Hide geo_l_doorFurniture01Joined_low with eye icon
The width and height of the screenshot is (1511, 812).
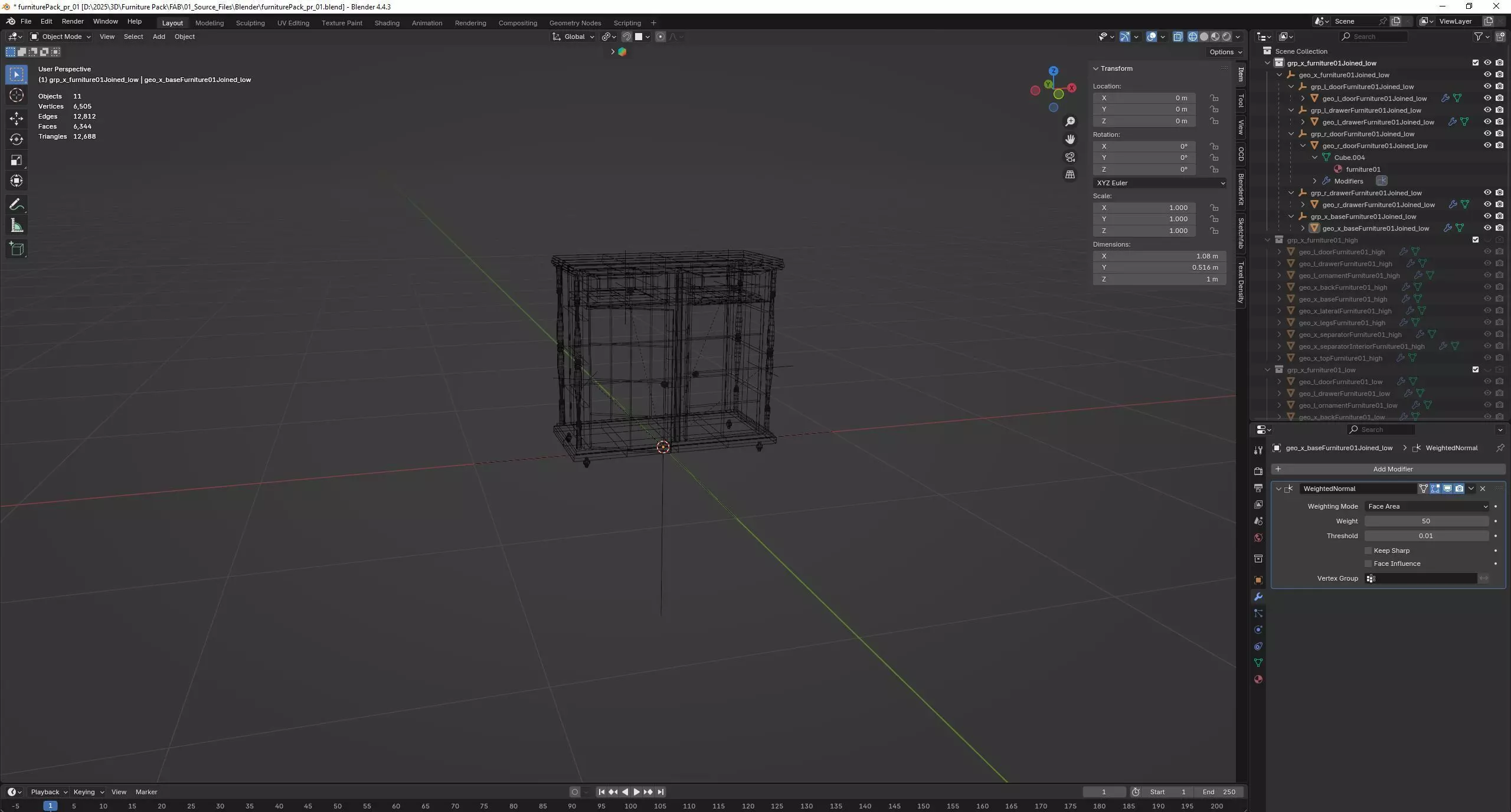click(1487, 99)
